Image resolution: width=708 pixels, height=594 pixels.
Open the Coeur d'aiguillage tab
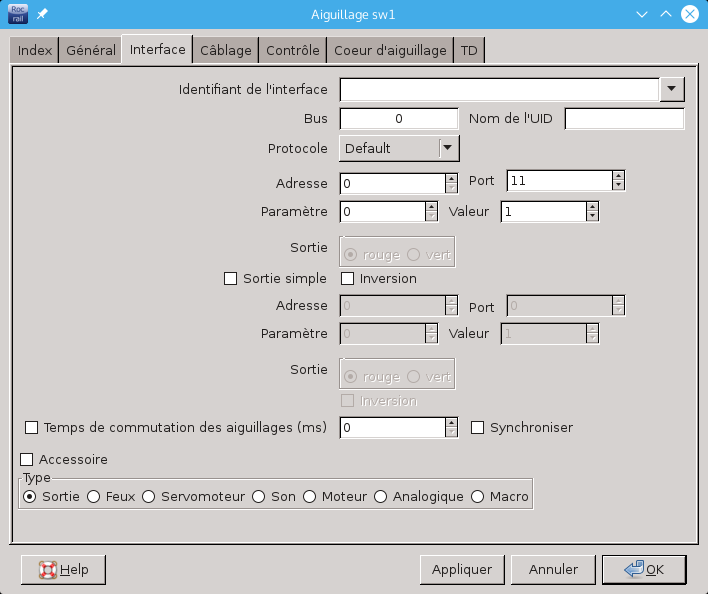click(390, 51)
